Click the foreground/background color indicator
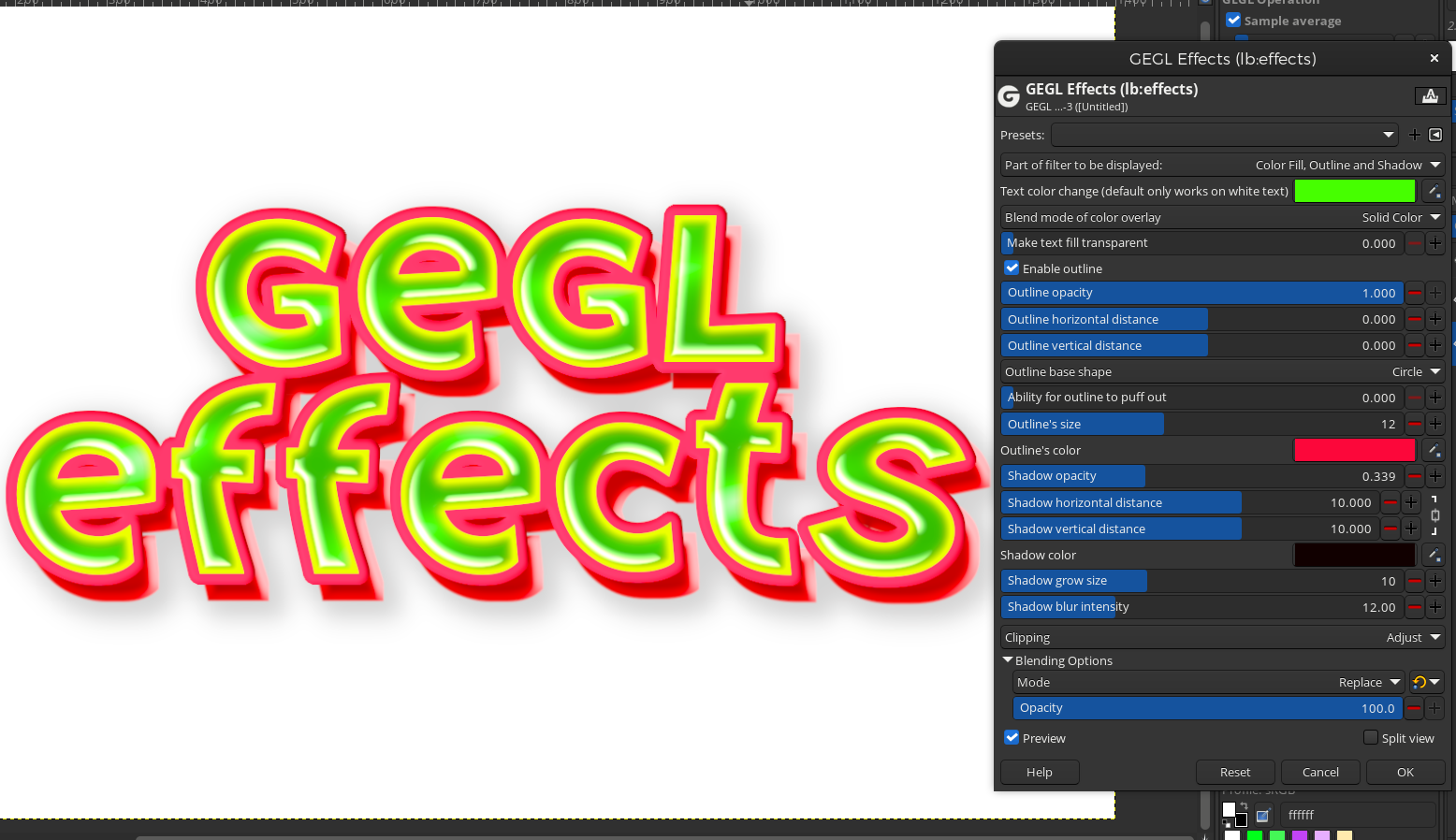 coord(1234,815)
